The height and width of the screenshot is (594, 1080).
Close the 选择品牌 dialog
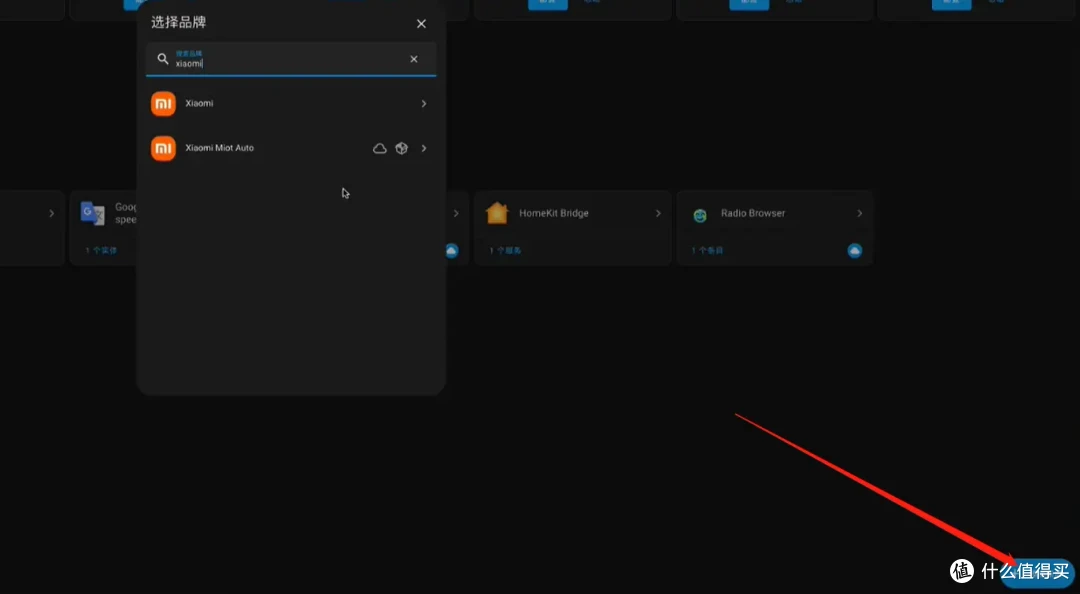pyautogui.click(x=422, y=23)
